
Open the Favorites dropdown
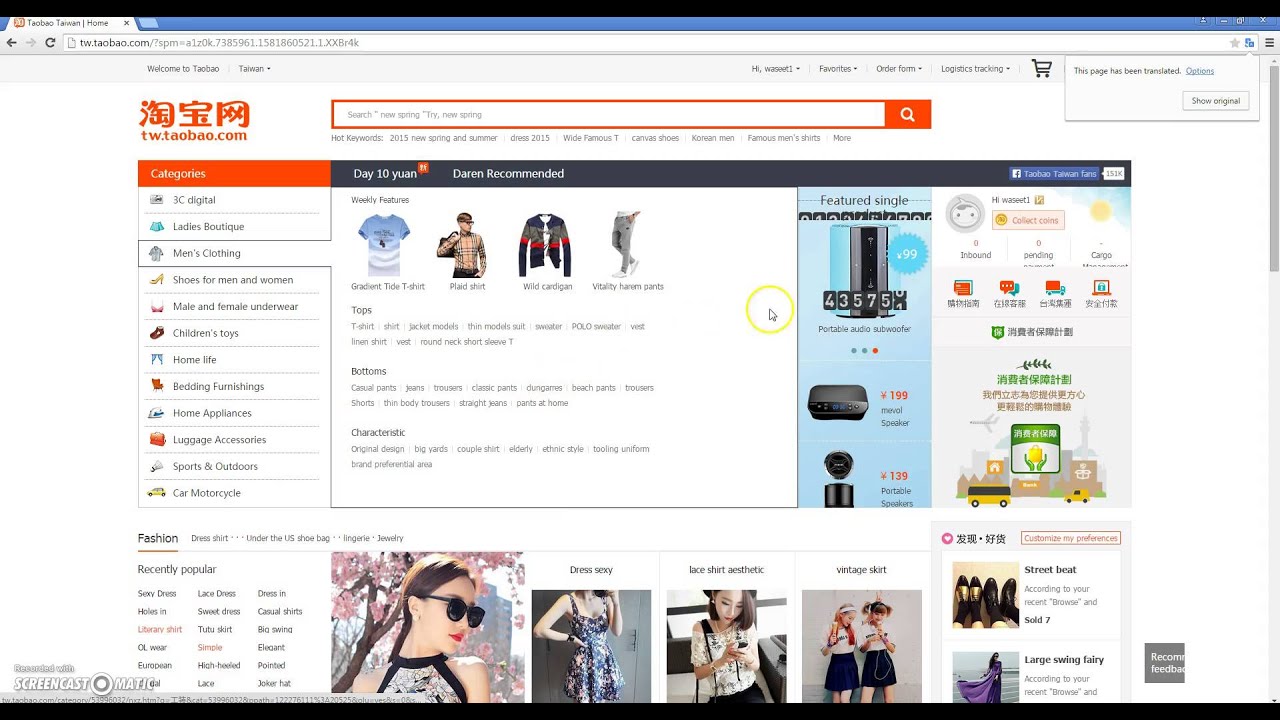838,69
